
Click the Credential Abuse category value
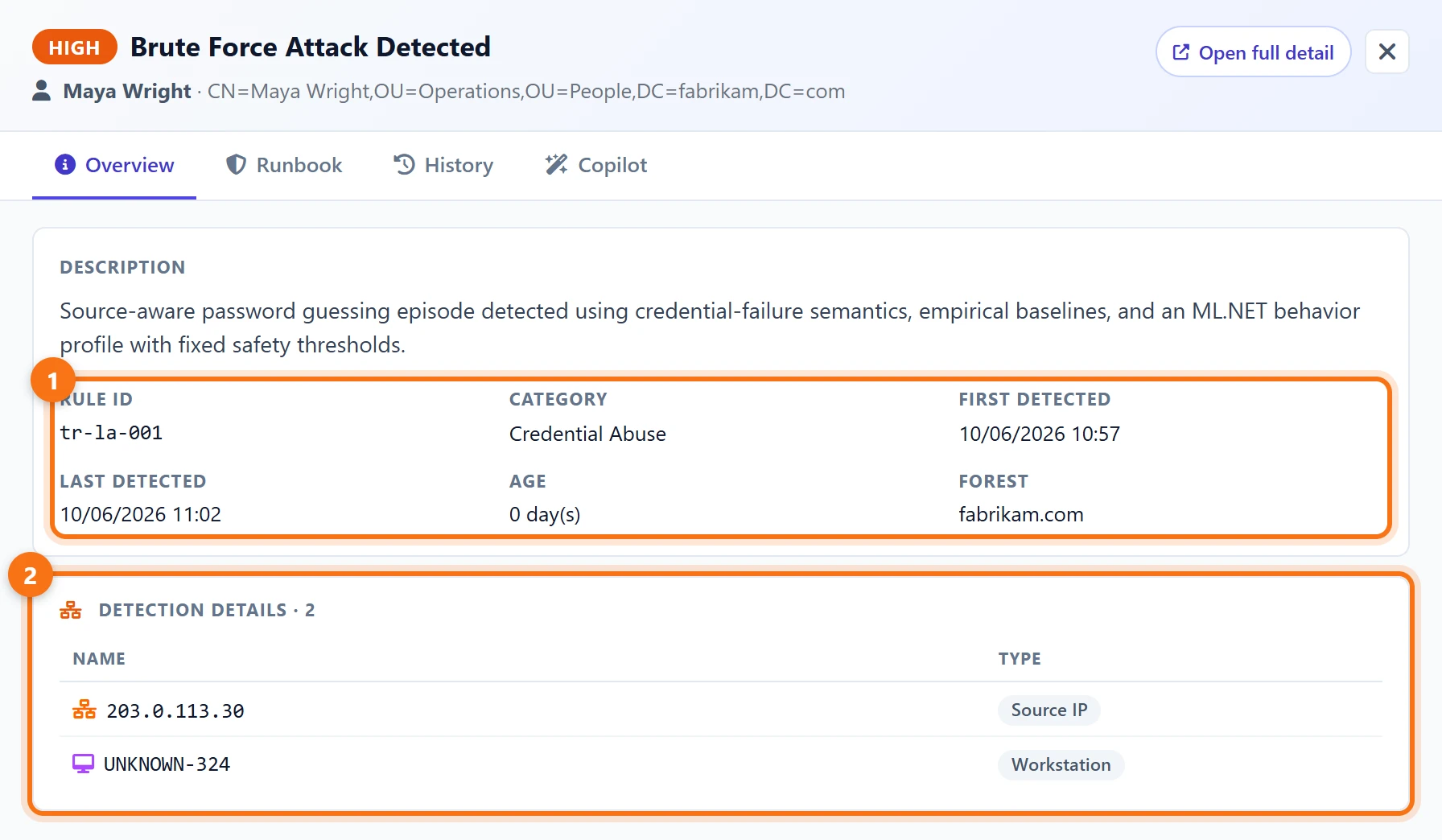coord(587,434)
